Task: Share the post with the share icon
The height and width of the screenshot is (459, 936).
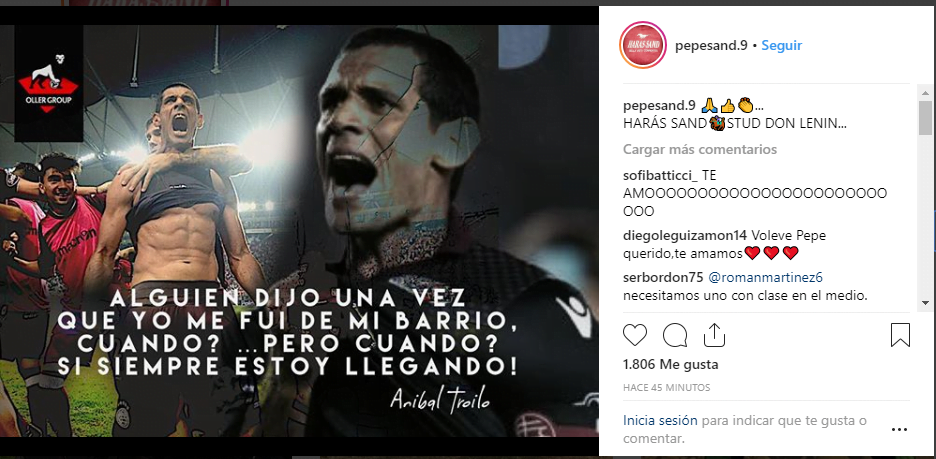Action: pos(714,335)
